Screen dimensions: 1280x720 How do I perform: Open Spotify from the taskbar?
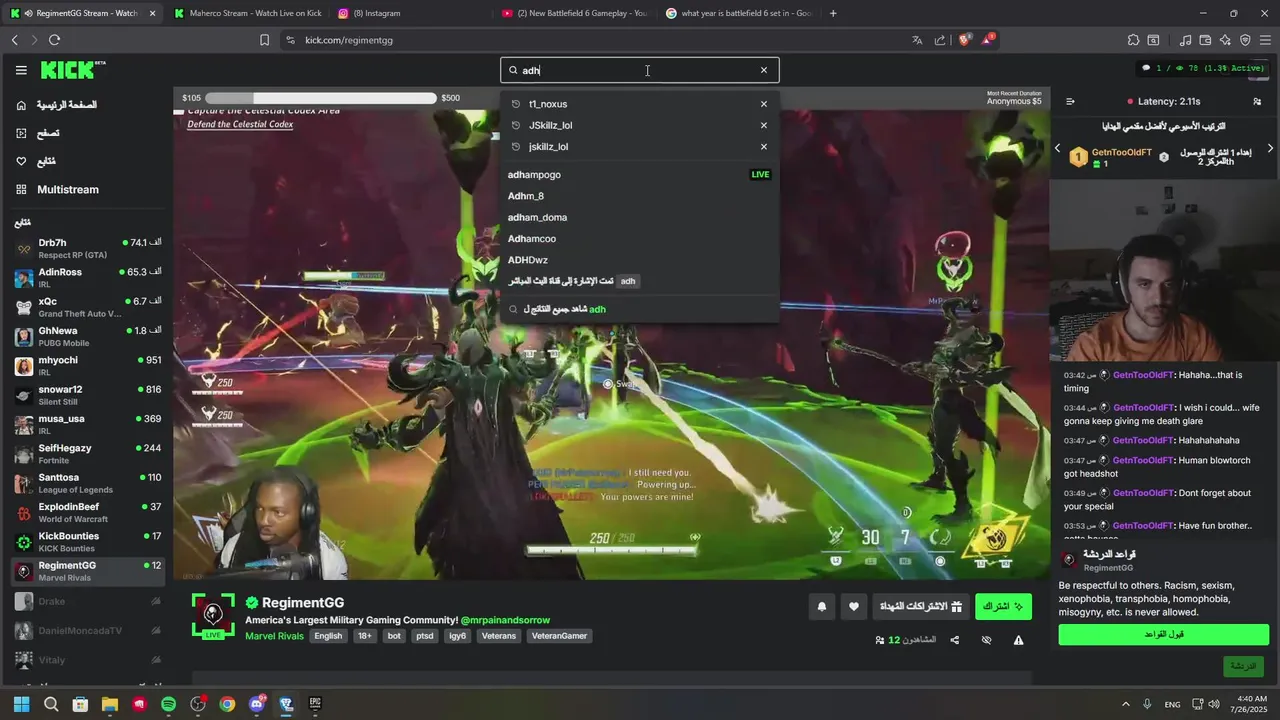(x=168, y=704)
